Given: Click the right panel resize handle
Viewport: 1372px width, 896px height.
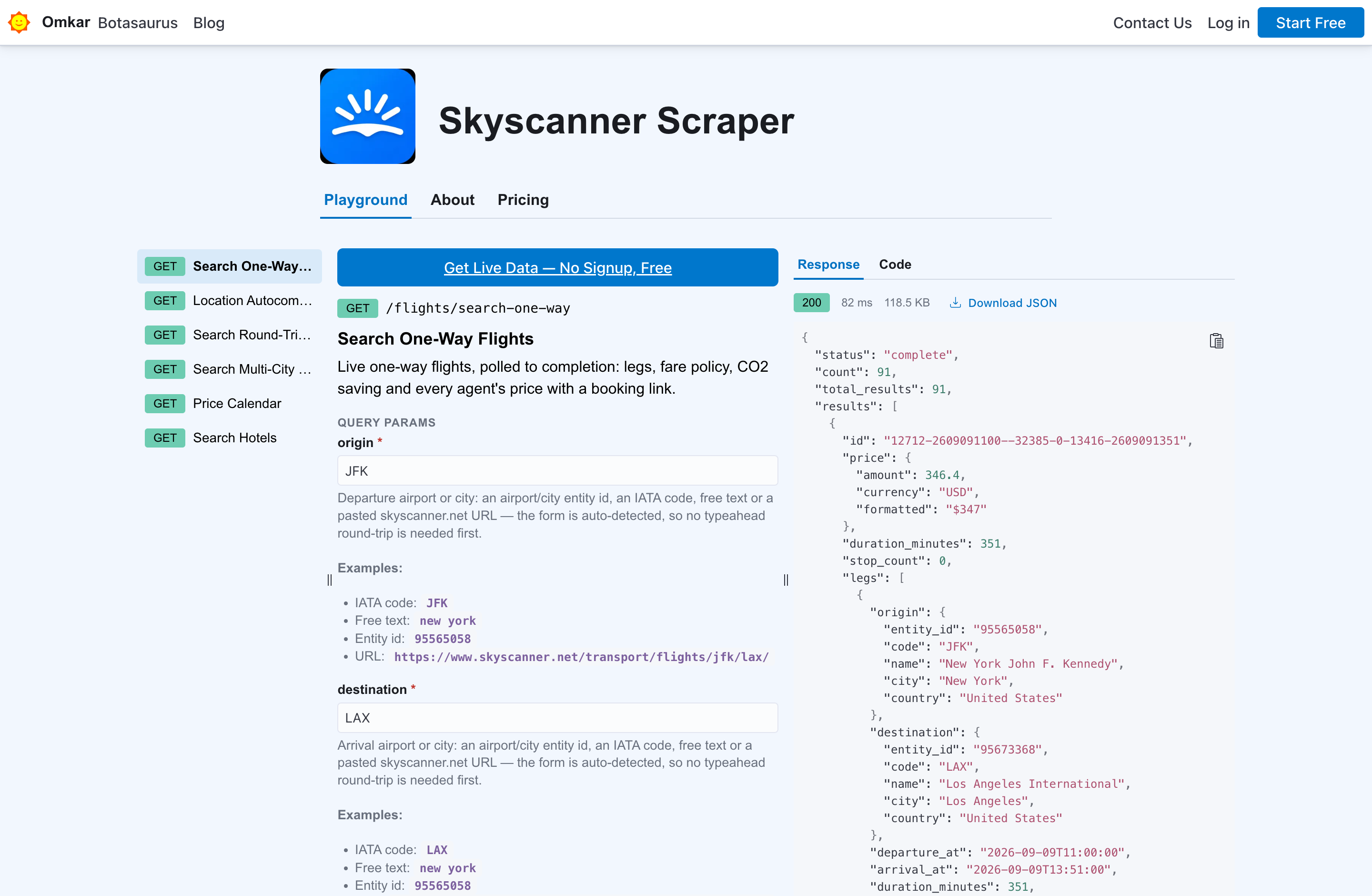Looking at the screenshot, I should [x=786, y=580].
